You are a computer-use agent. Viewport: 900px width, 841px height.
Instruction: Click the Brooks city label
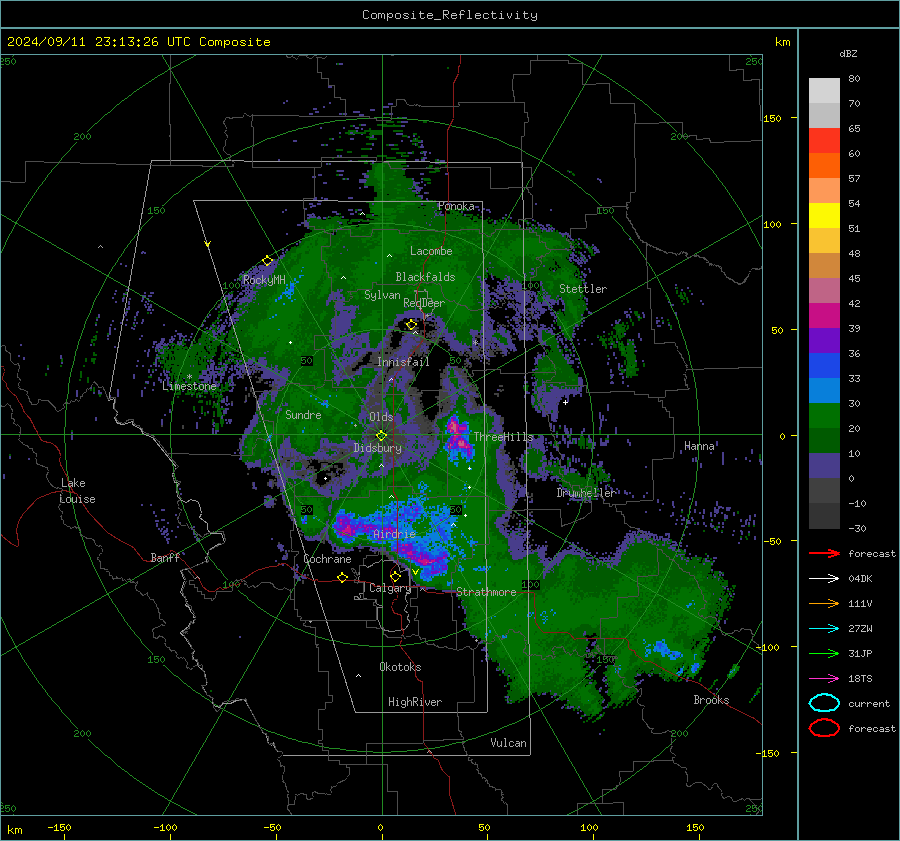coord(711,700)
